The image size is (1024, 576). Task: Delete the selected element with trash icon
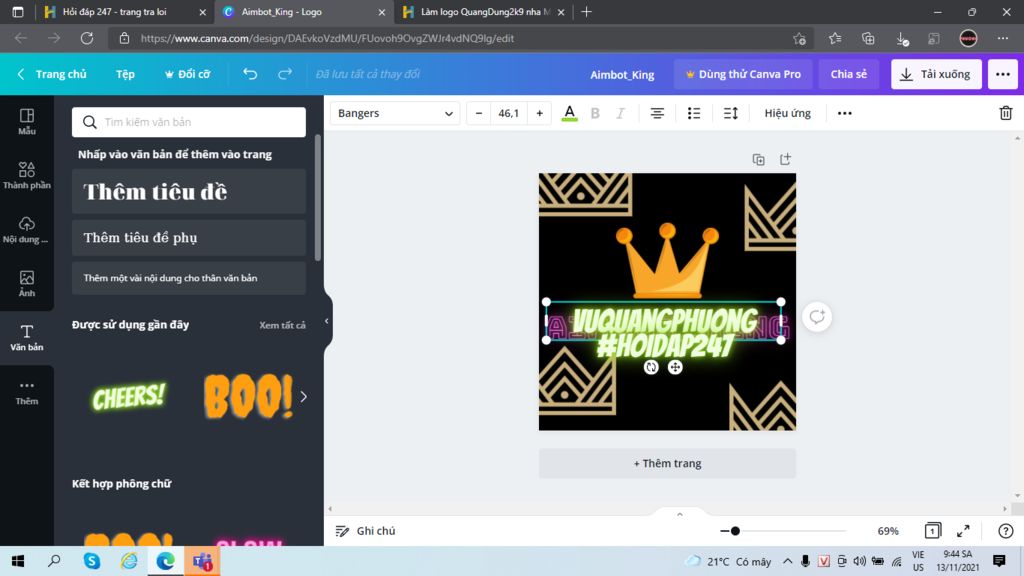coord(1006,113)
